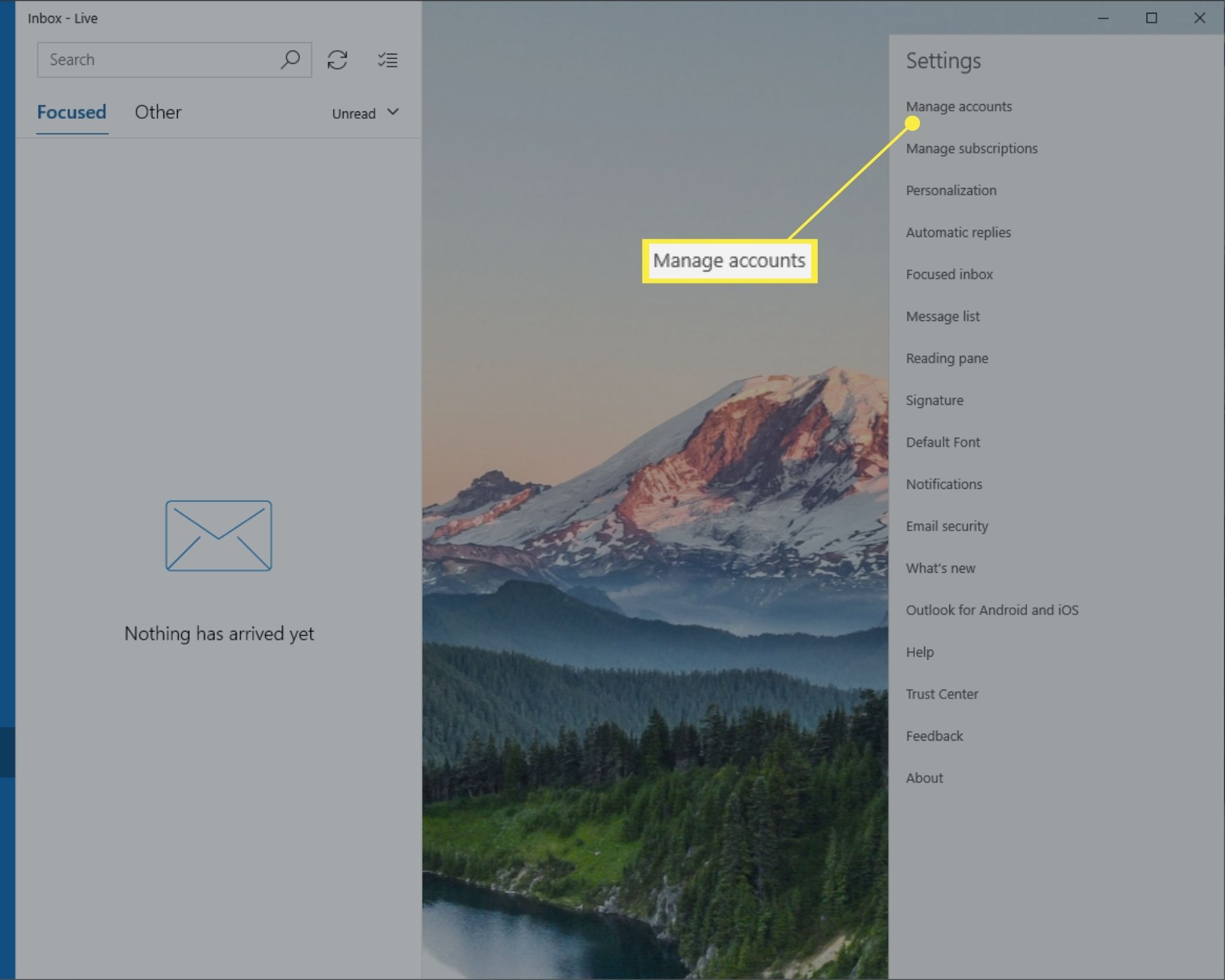
Task: Click the Sync/refresh mail icon
Action: pyautogui.click(x=337, y=60)
